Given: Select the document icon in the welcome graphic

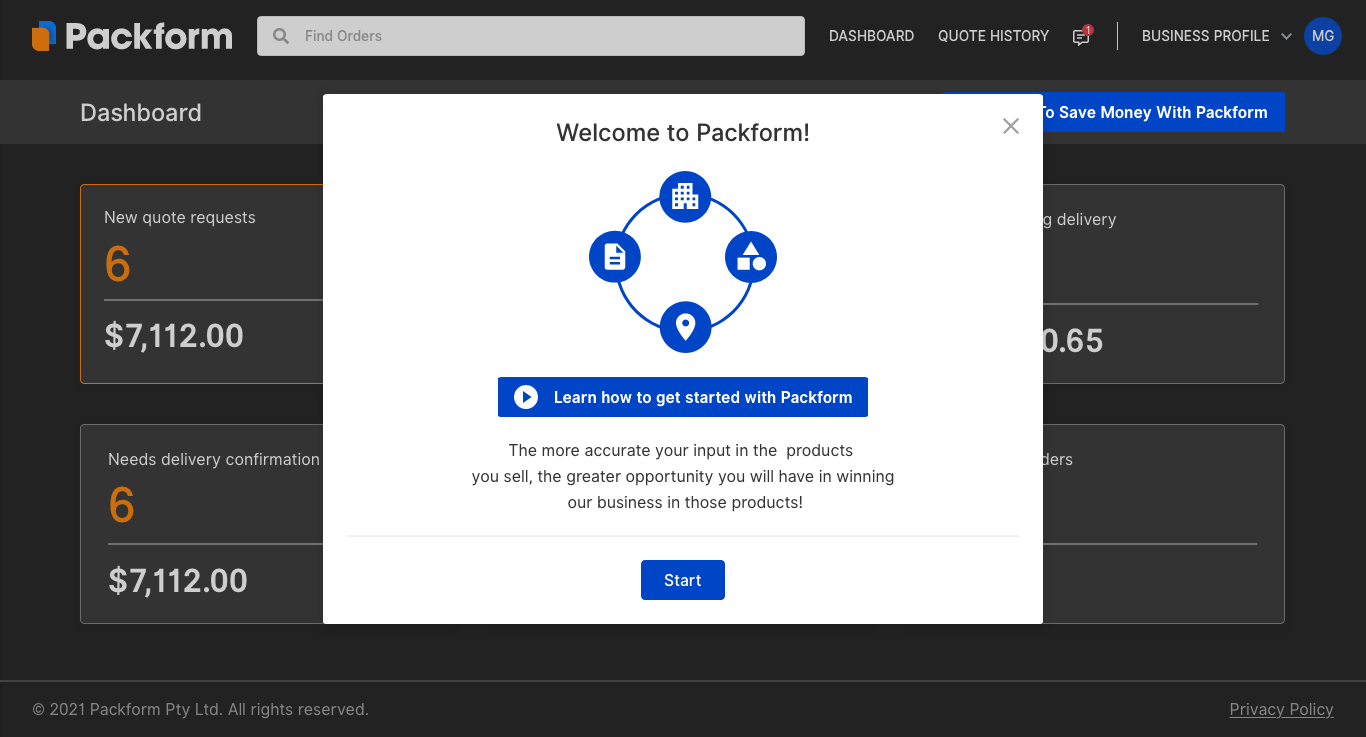Looking at the screenshot, I should click(615, 257).
